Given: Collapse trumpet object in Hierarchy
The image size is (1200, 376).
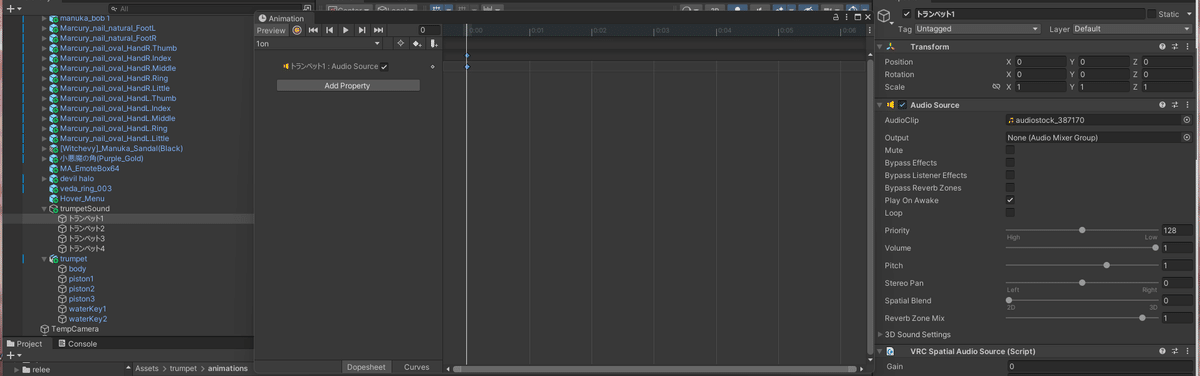Looking at the screenshot, I should click(44, 259).
